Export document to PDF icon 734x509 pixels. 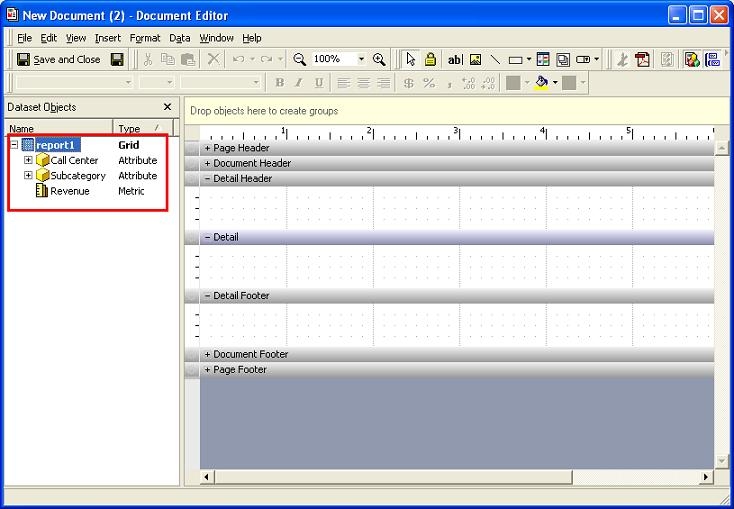pos(643,60)
